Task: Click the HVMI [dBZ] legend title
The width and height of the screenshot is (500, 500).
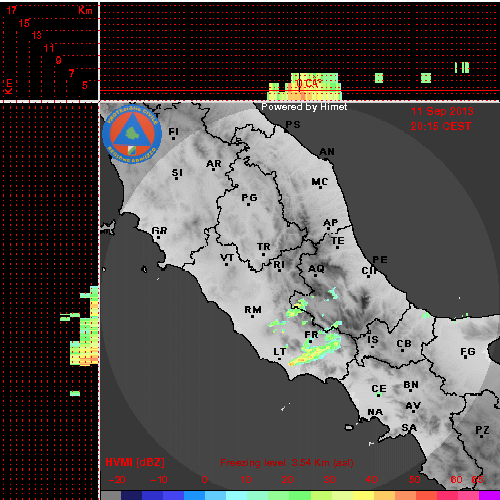Action: coord(135,462)
